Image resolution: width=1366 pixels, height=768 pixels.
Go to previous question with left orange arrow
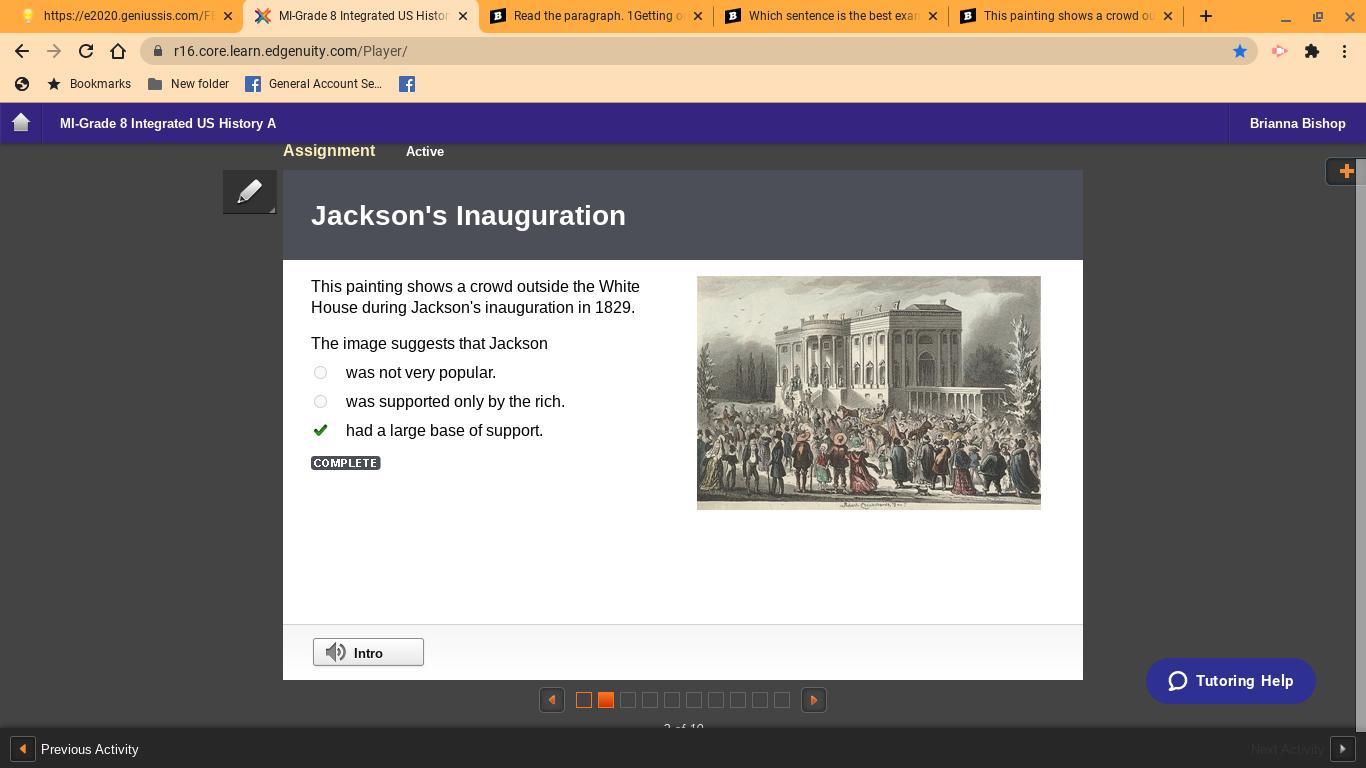click(552, 700)
